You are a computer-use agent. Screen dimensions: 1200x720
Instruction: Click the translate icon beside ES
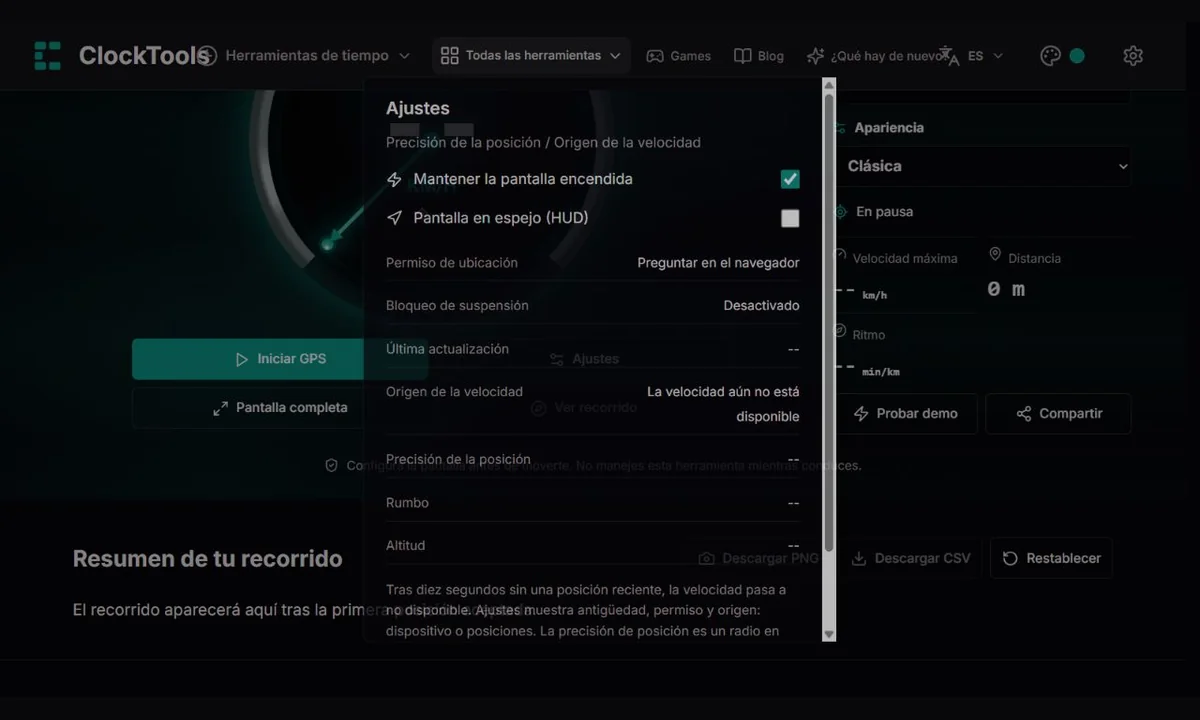[x=948, y=56]
